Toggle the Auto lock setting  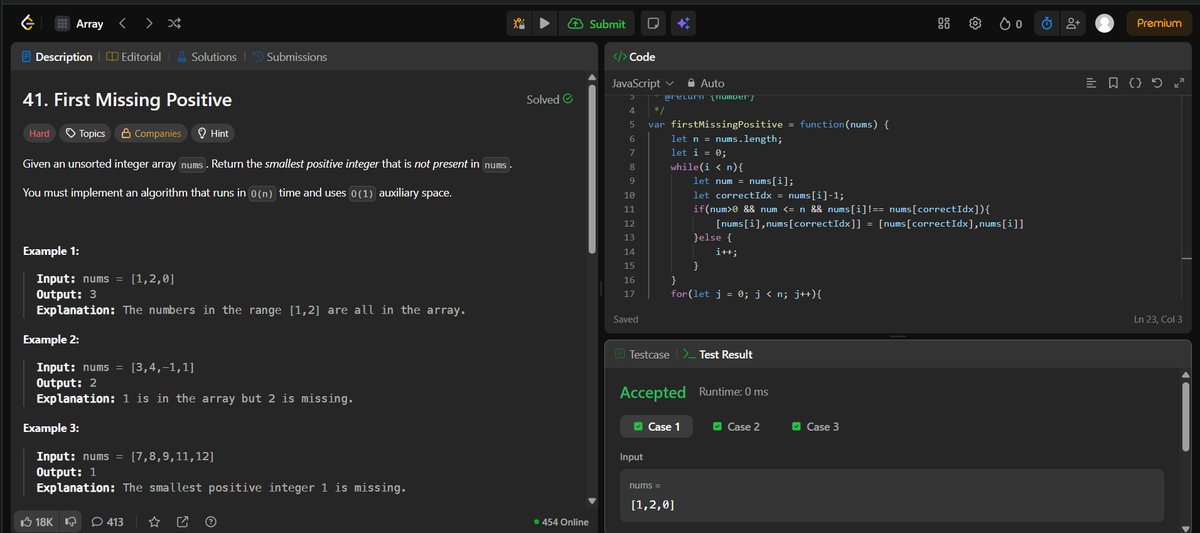click(705, 83)
